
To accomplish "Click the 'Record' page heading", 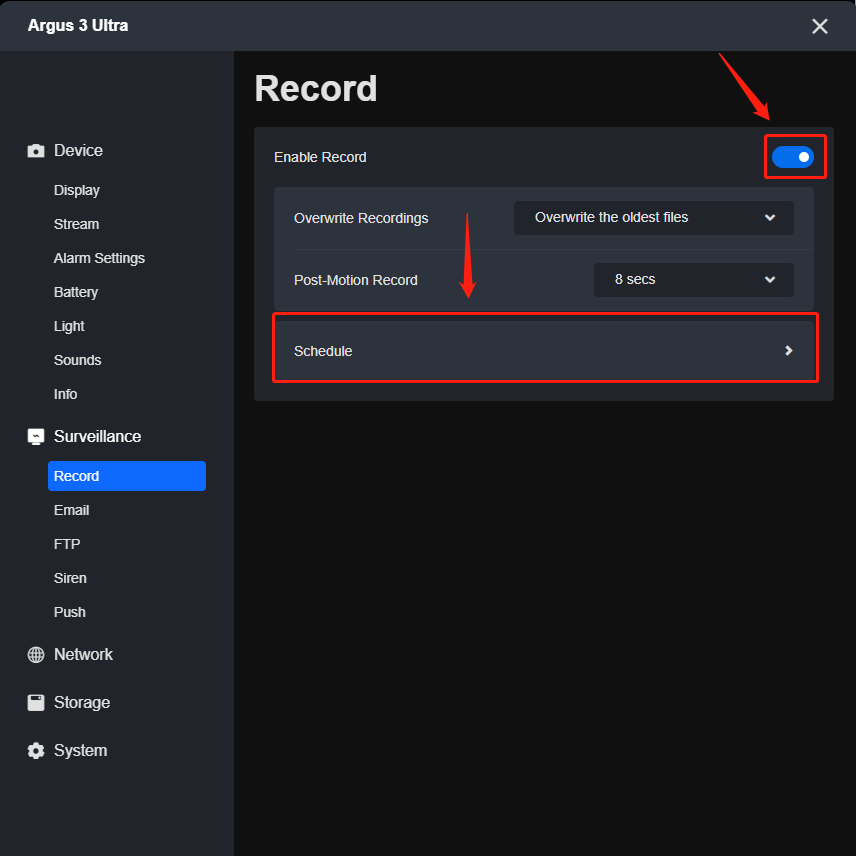I will click(x=316, y=88).
